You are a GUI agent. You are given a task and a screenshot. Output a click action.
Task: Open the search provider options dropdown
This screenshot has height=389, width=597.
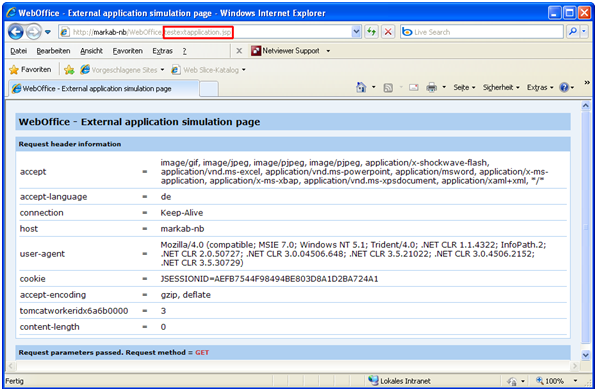(x=584, y=32)
